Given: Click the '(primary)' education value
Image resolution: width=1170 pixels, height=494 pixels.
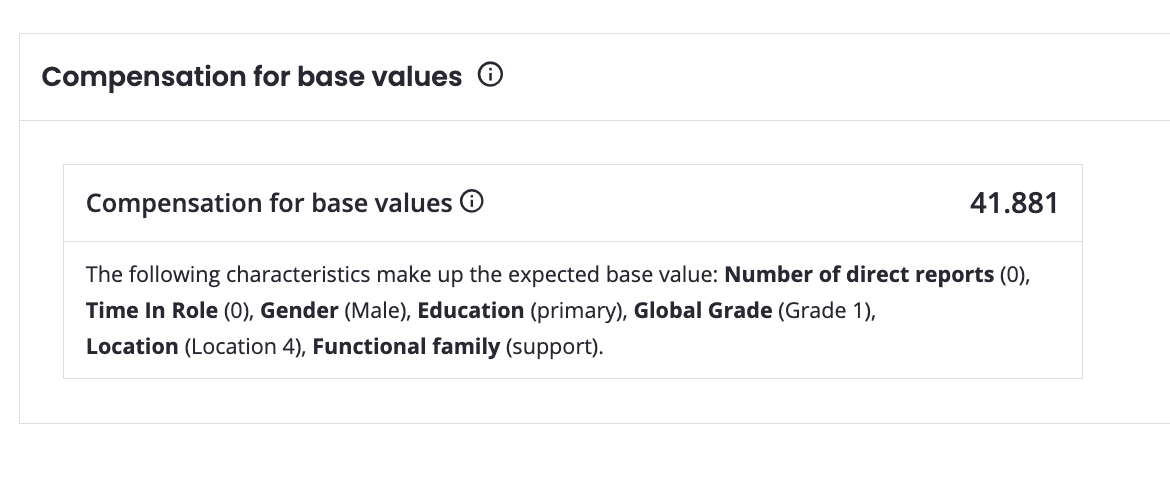Looking at the screenshot, I should [575, 311].
